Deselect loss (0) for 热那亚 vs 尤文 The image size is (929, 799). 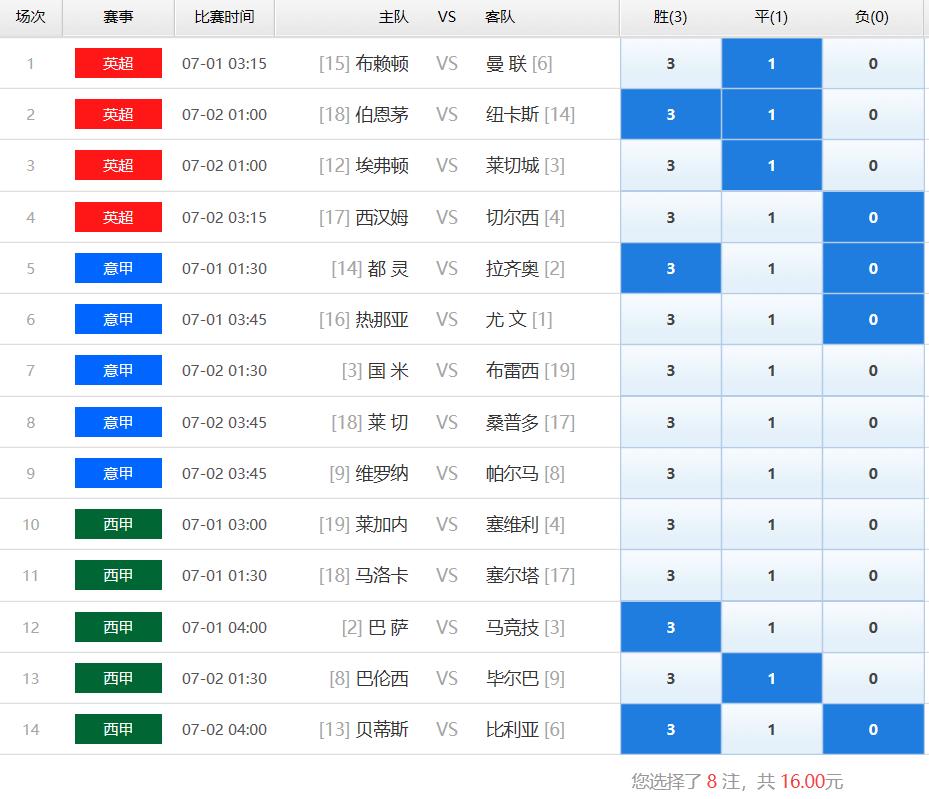tap(873, 319)
